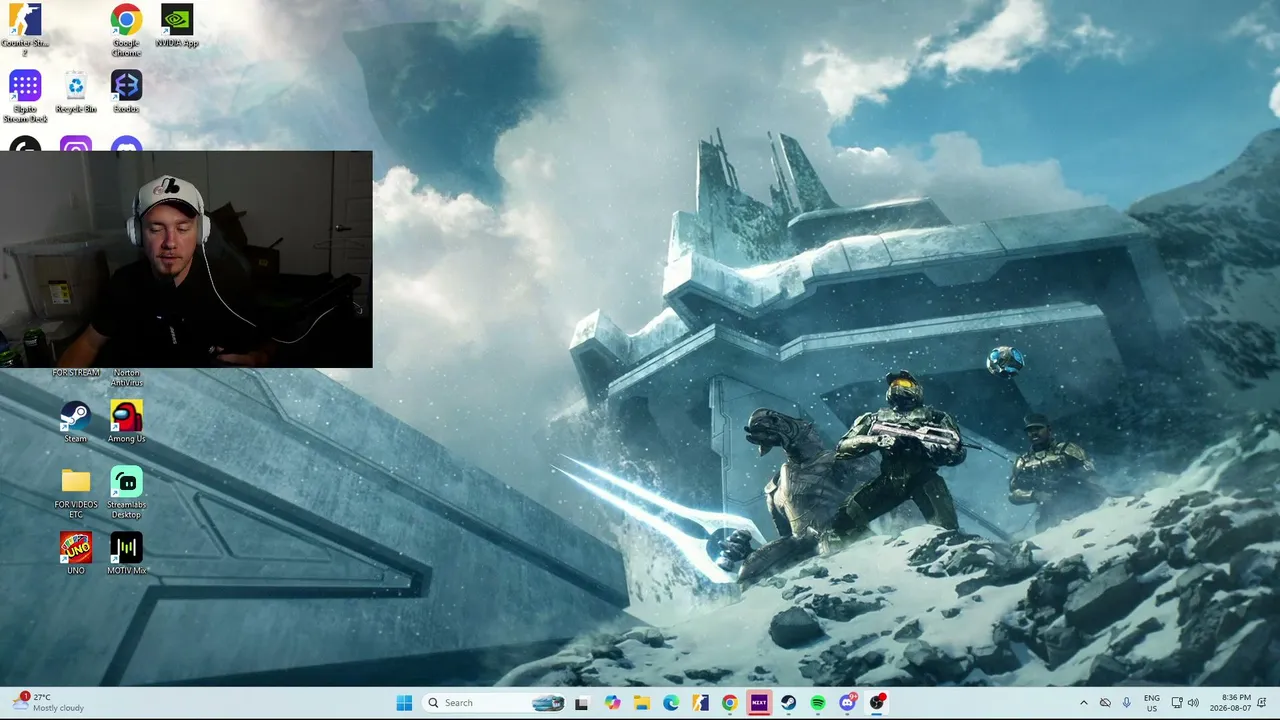The height and width of the screenshot is (720, 1280).
Task: Open Discord from the taskbar
Action: (x=848, y=703)
